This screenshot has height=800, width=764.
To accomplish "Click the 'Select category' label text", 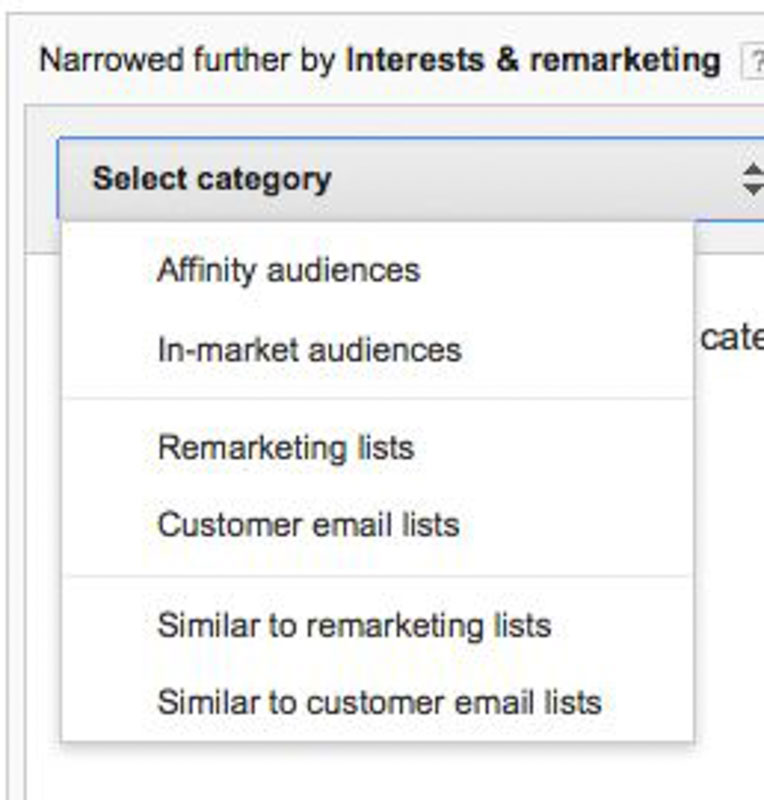I will tap(211, 180).
